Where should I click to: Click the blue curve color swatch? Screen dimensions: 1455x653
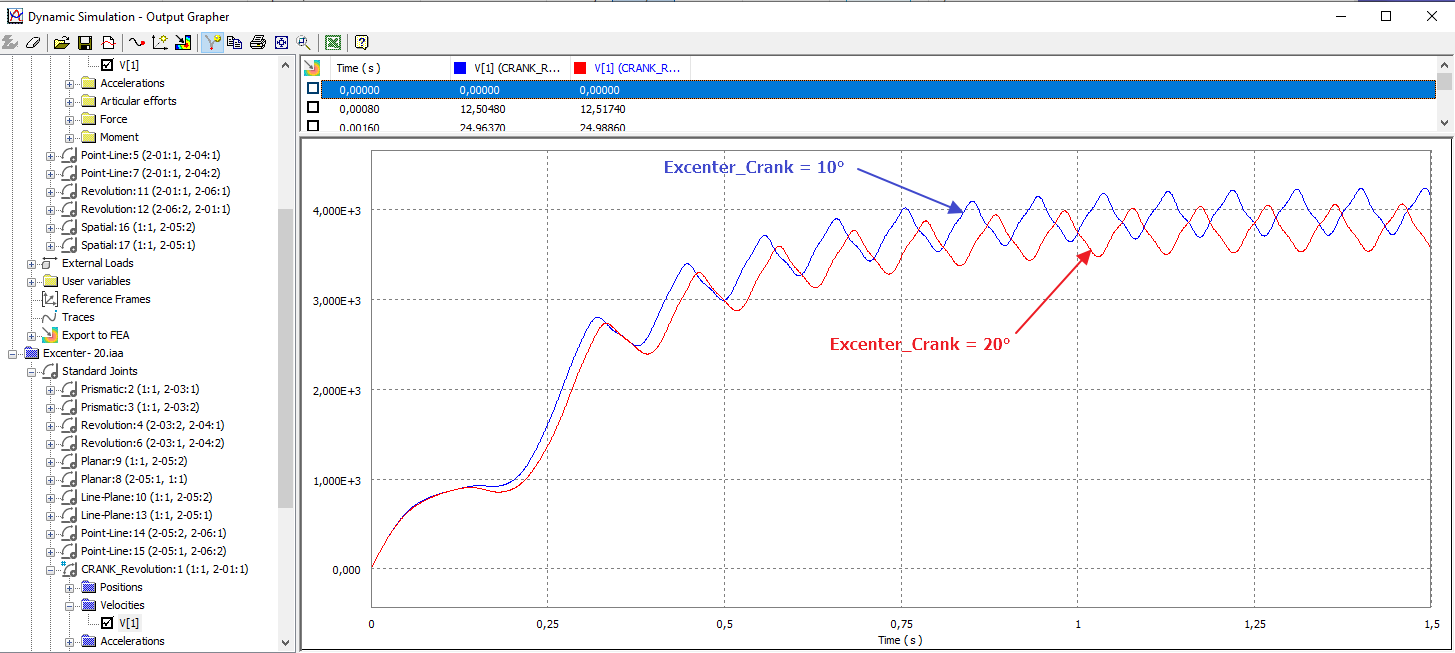460,68
